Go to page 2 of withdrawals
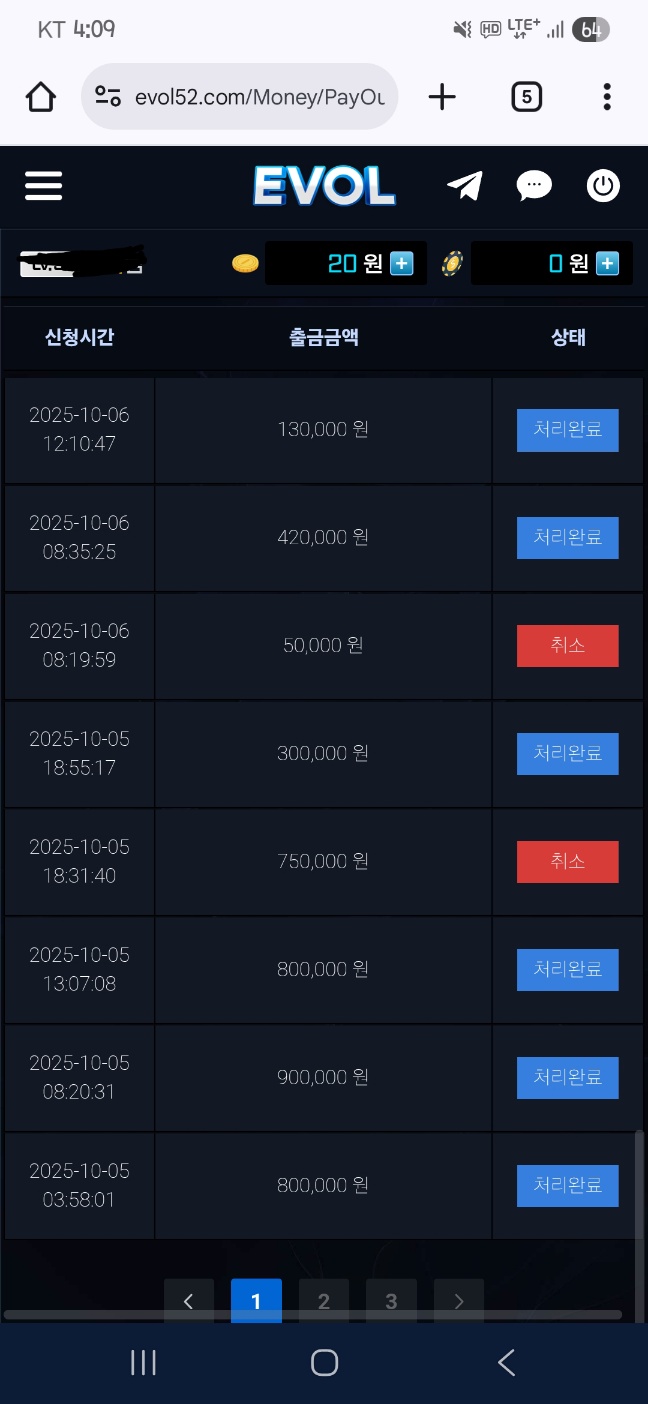This screenshot has width=648, height=1404. (323, 1301)
